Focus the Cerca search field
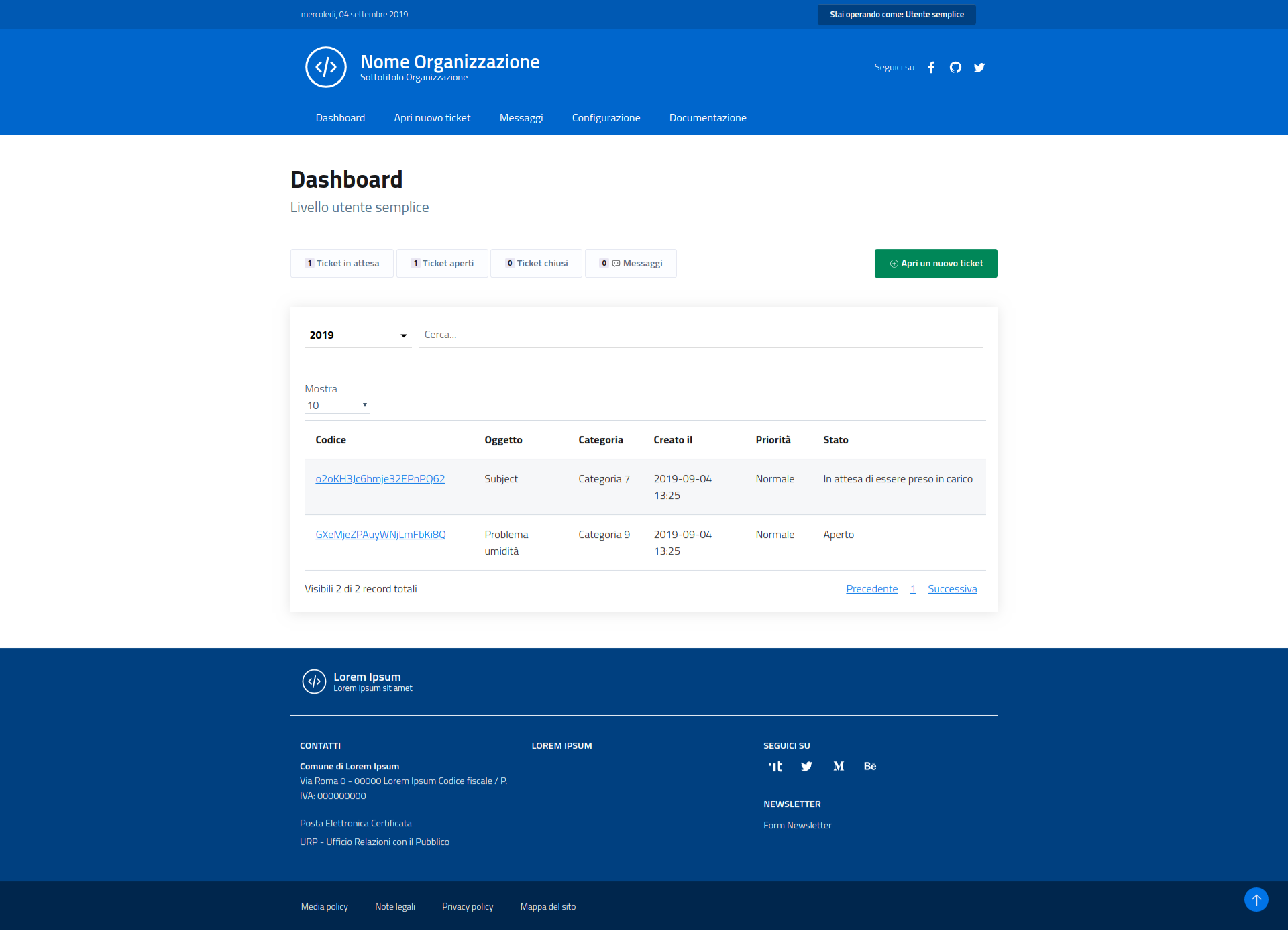The height and width of the screenshot is (931, 1288). pyautogui.click(x=701, y=335)
